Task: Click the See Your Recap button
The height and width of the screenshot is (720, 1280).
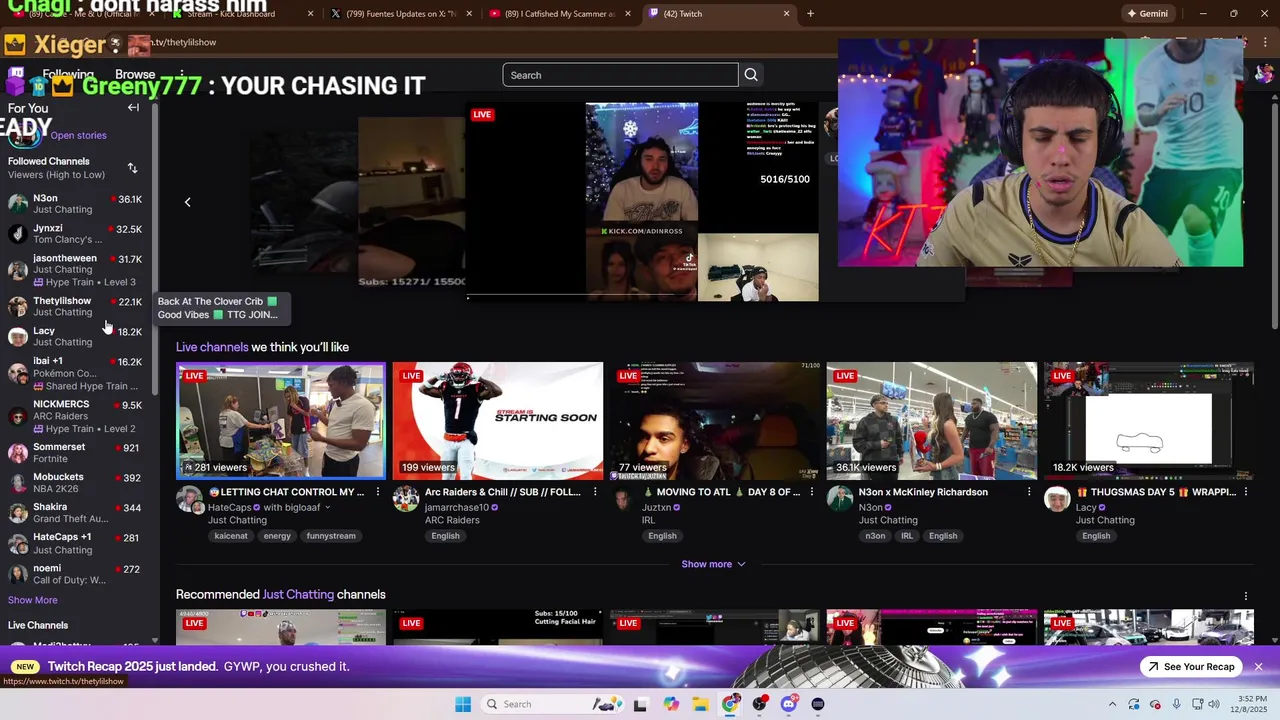Action: [x=1191, y=667]
